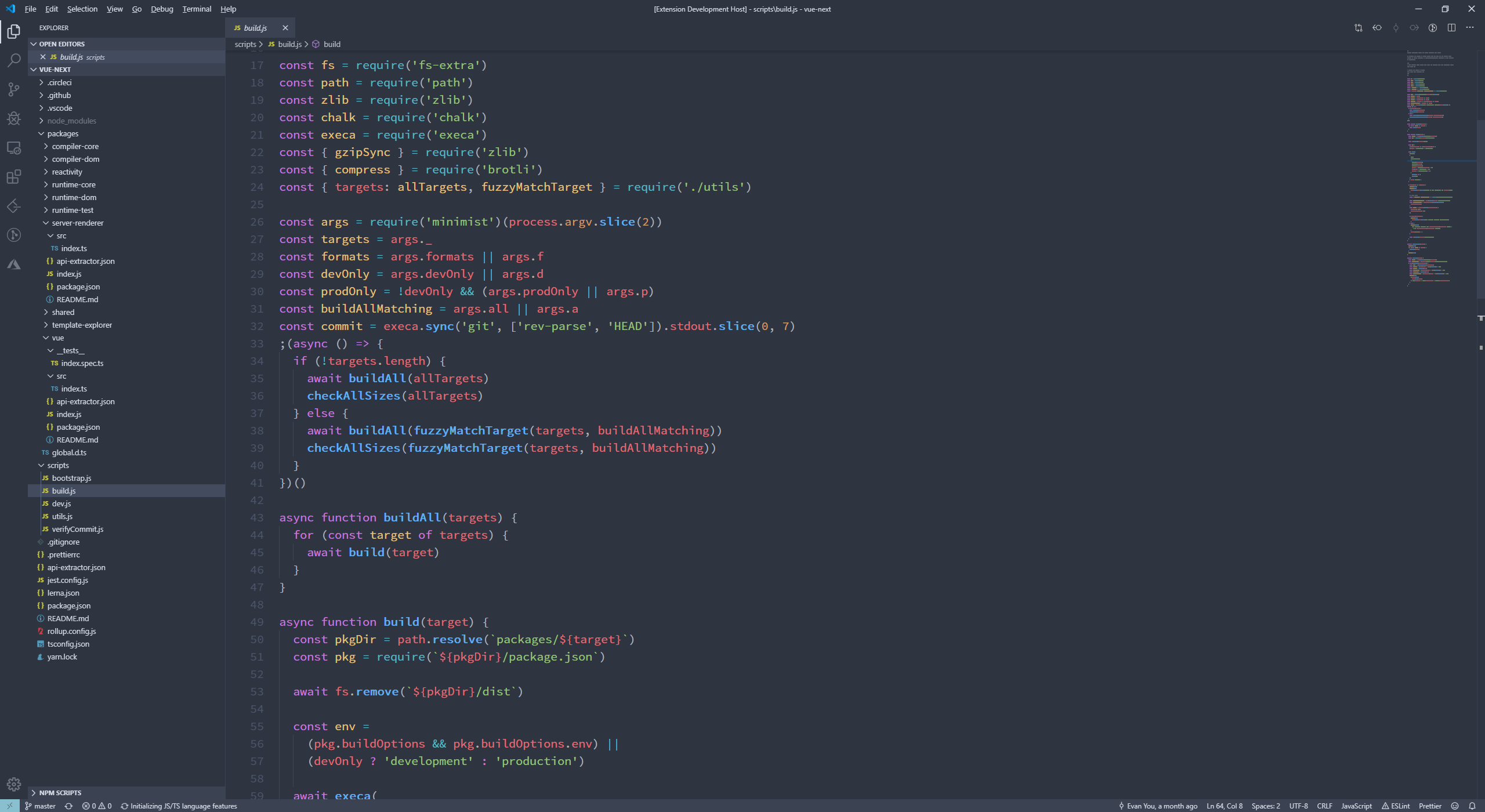Open the Source Control view
The width and height of the screenshot is (1485, 812).
(14, 89)
